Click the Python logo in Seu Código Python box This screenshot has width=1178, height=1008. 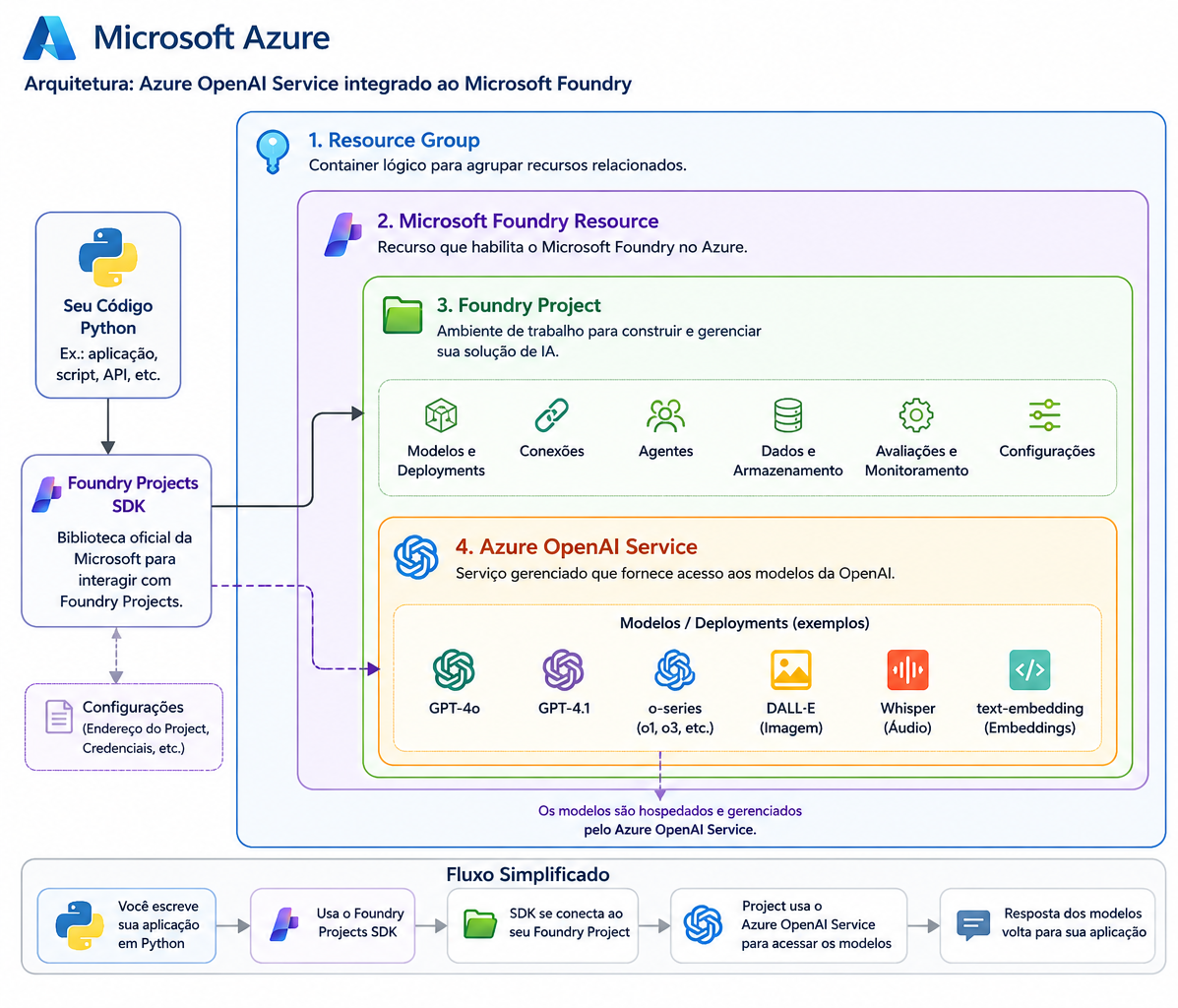pyautogui.click(x=108, y=257)
